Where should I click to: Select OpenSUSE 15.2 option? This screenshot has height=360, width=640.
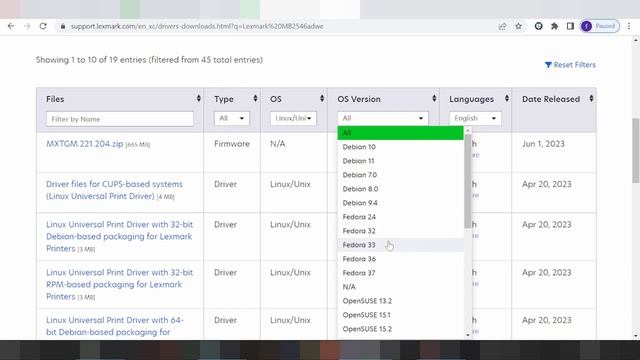tap(400, 329)
